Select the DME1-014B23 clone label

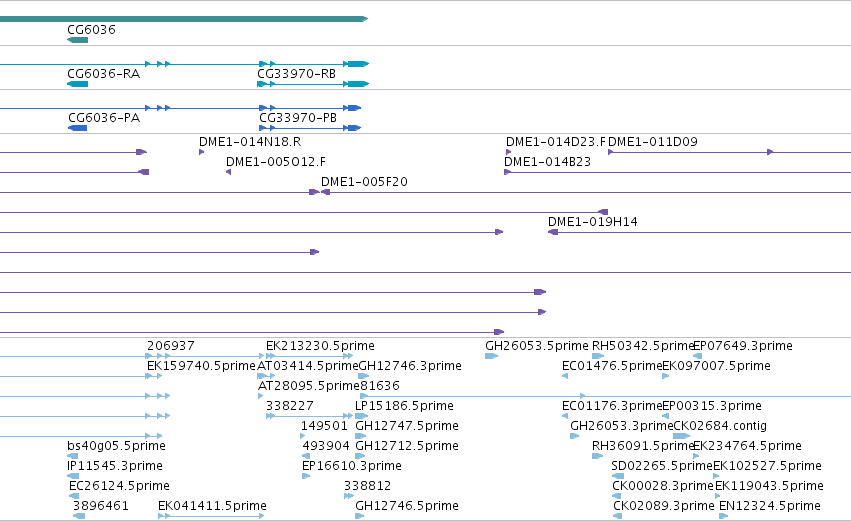[548, 162]
